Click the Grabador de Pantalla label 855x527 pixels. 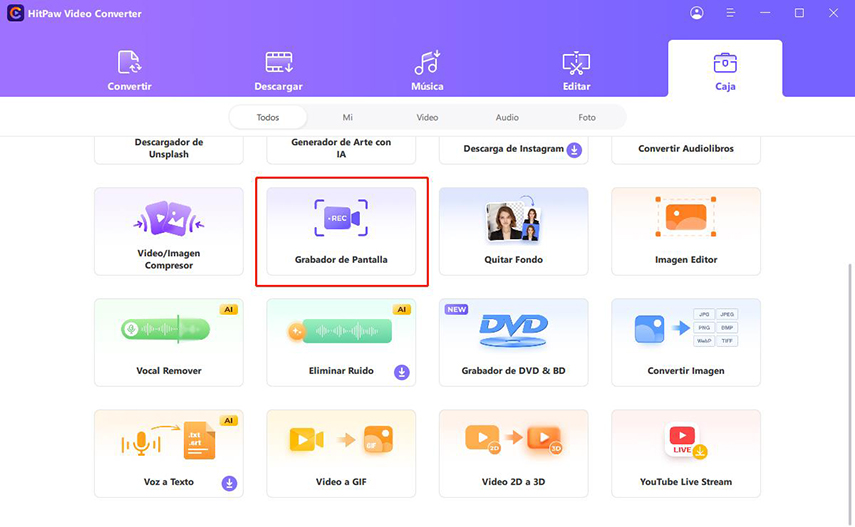341,260
